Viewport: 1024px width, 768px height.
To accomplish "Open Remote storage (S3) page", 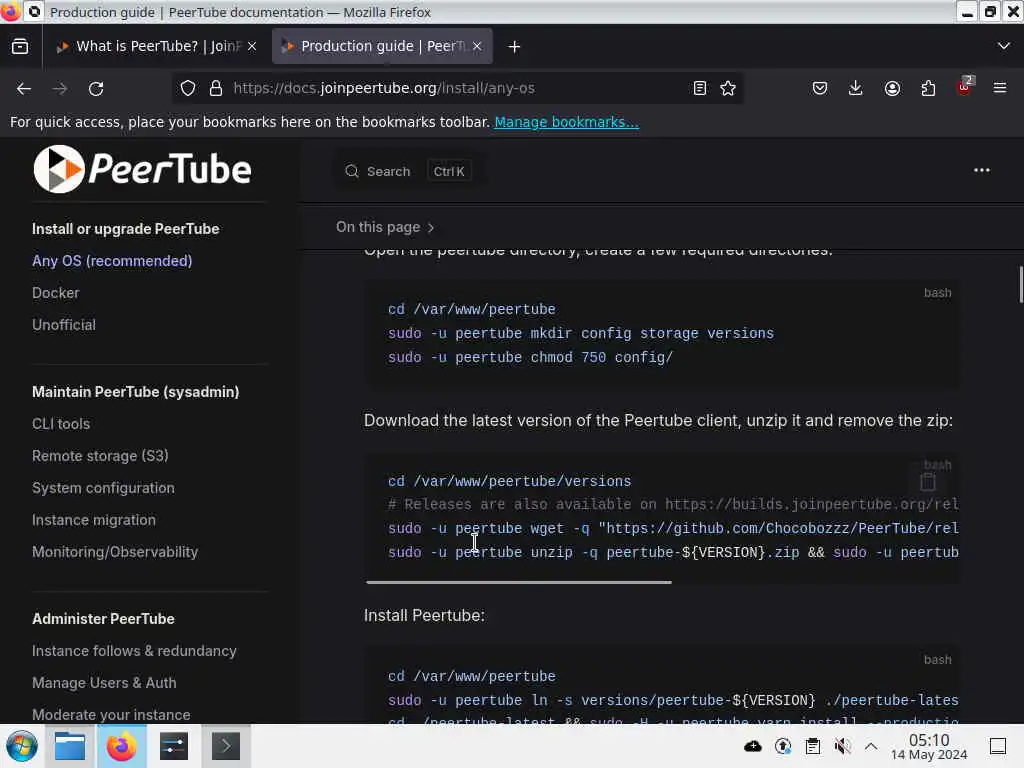I will [100, 456].
